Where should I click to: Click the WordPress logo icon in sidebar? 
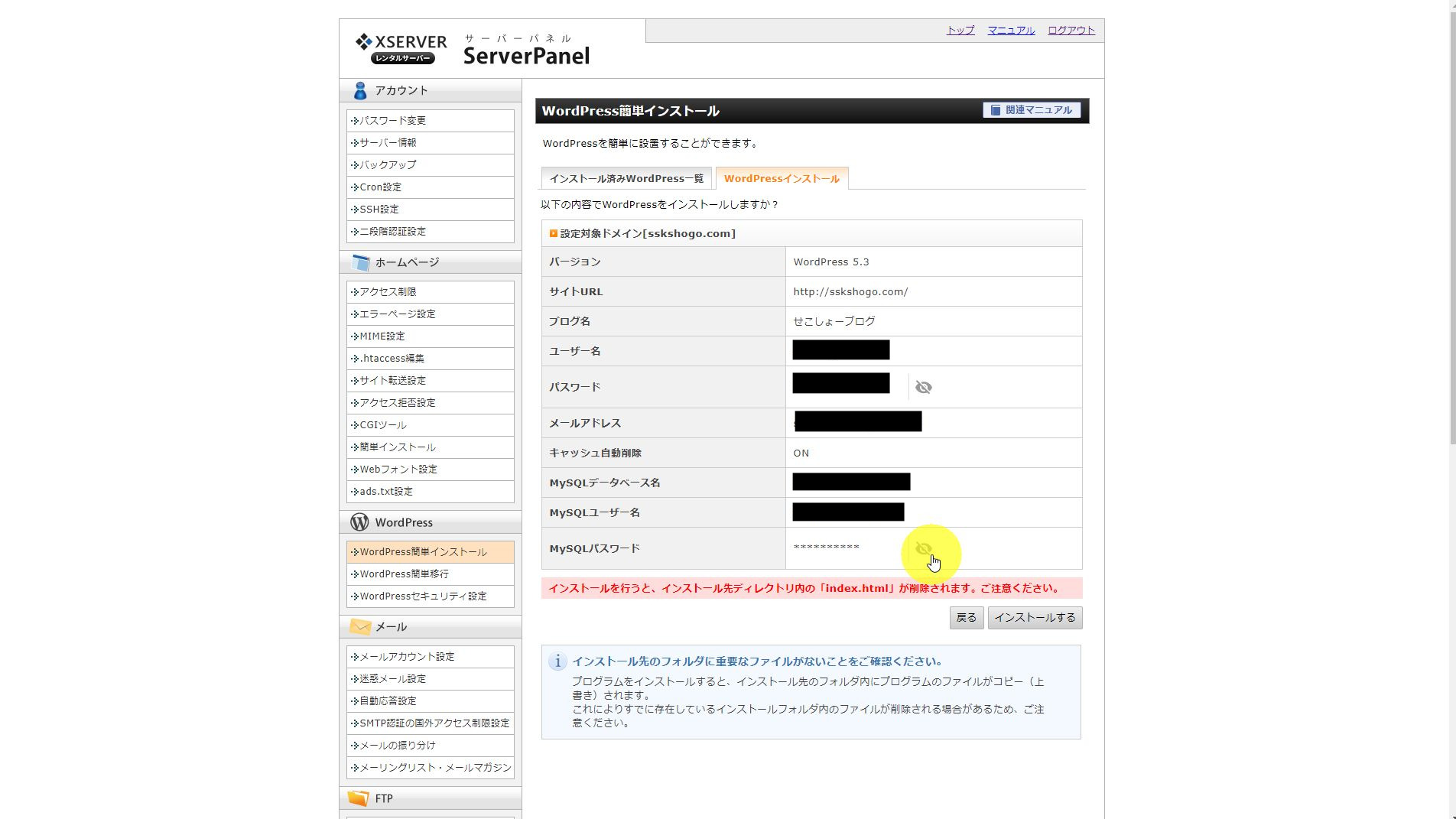[359, 522]
